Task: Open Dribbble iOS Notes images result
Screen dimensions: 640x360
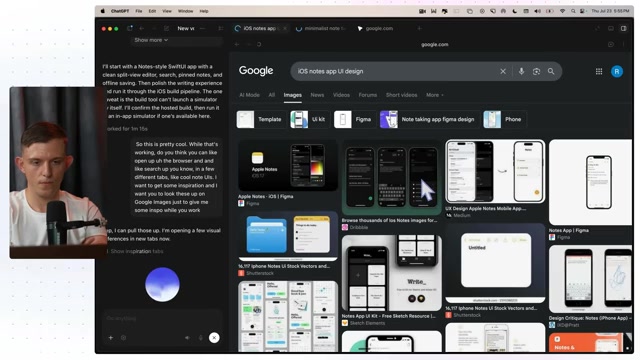Action: 391,178
